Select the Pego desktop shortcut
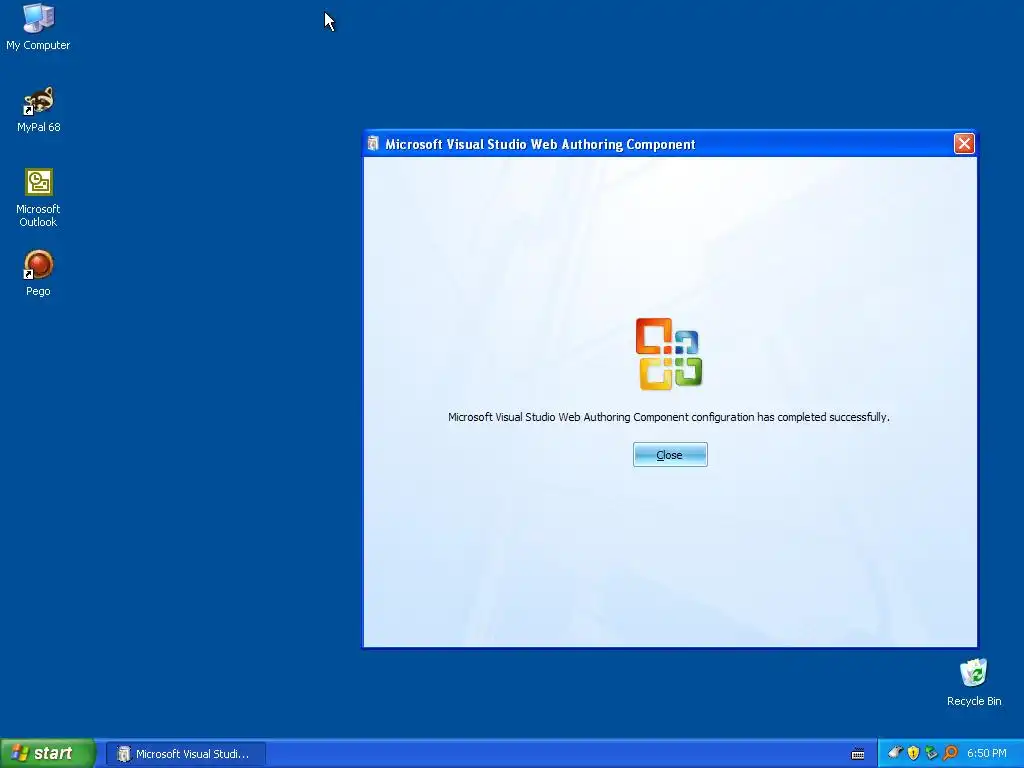Viewport: 1024px width, 768px height. pyautogui.click(x=38, y=273)
